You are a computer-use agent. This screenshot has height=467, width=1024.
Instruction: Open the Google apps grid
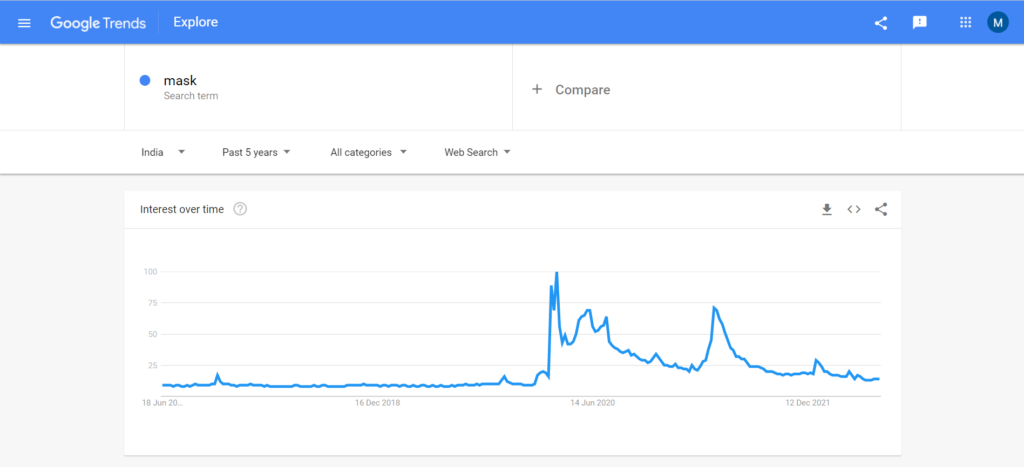point(965,22)
